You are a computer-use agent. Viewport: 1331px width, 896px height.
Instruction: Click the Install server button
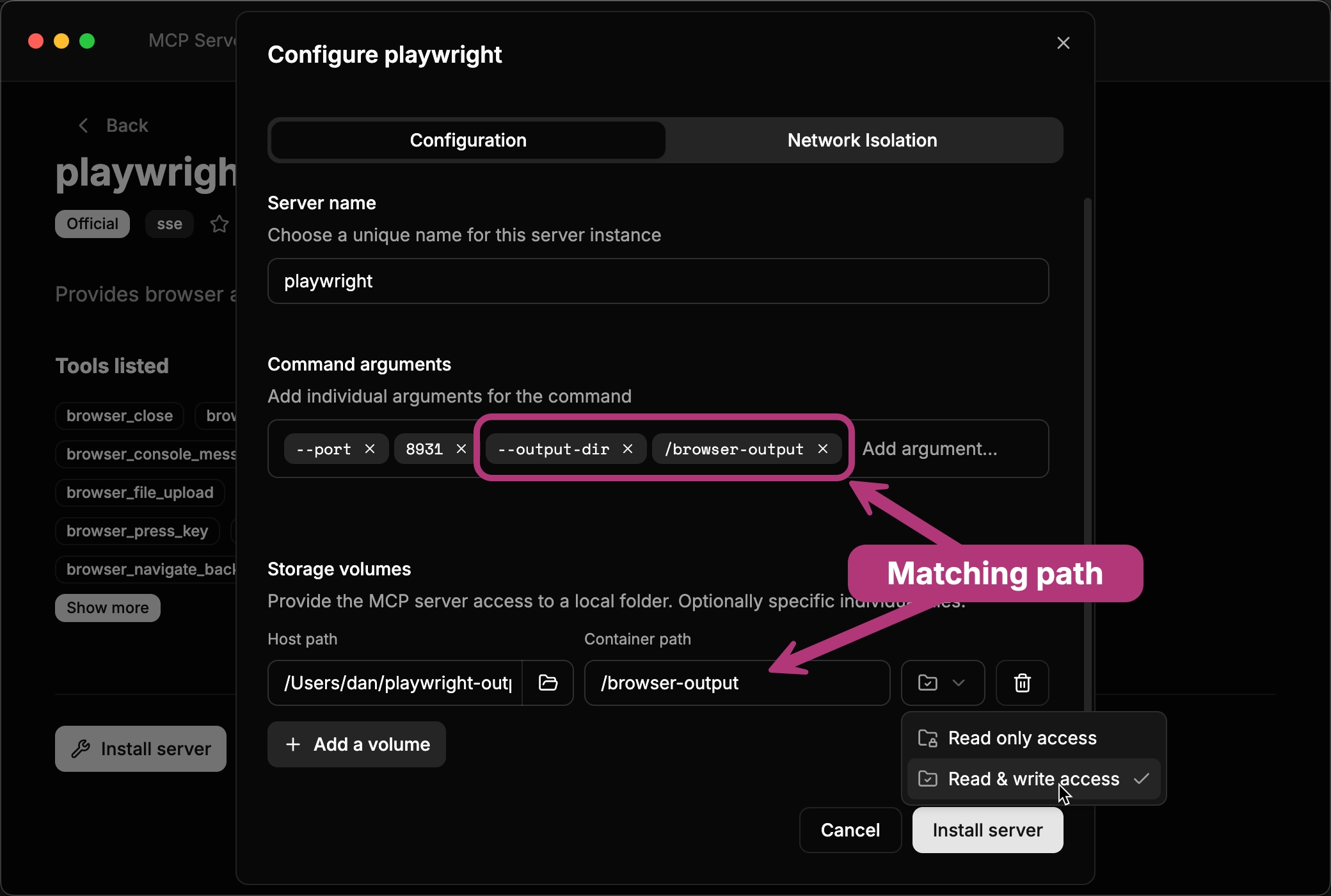986,830
